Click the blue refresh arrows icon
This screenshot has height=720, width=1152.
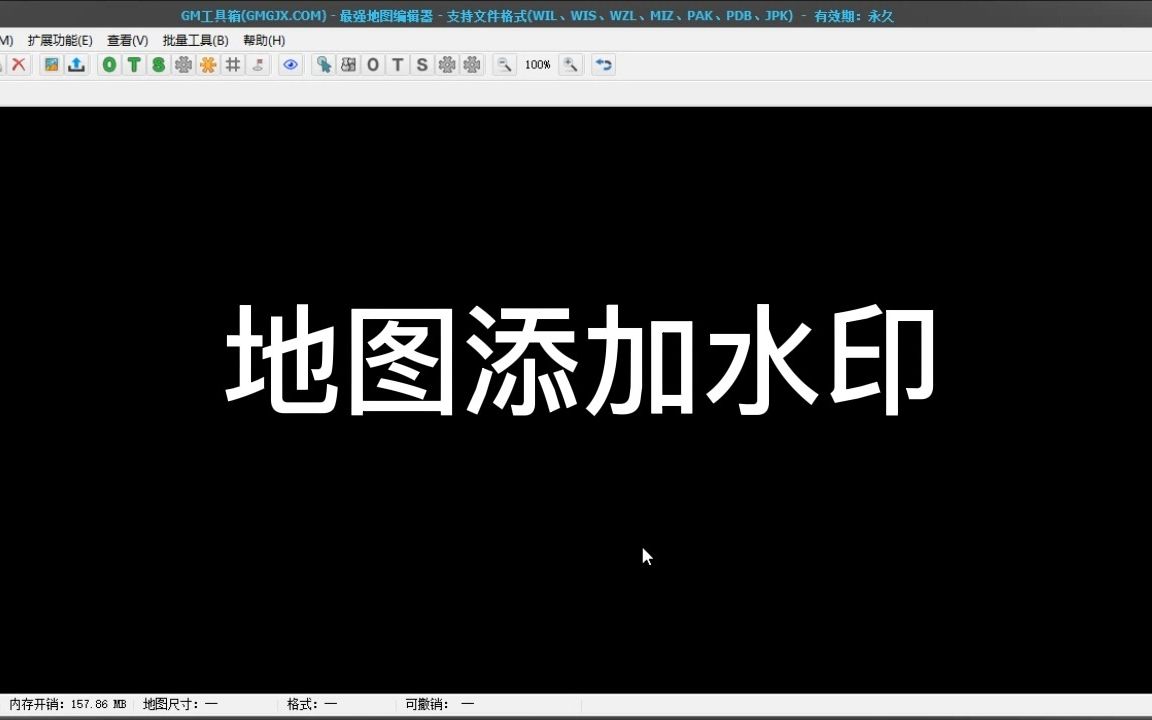click(602, 64)
